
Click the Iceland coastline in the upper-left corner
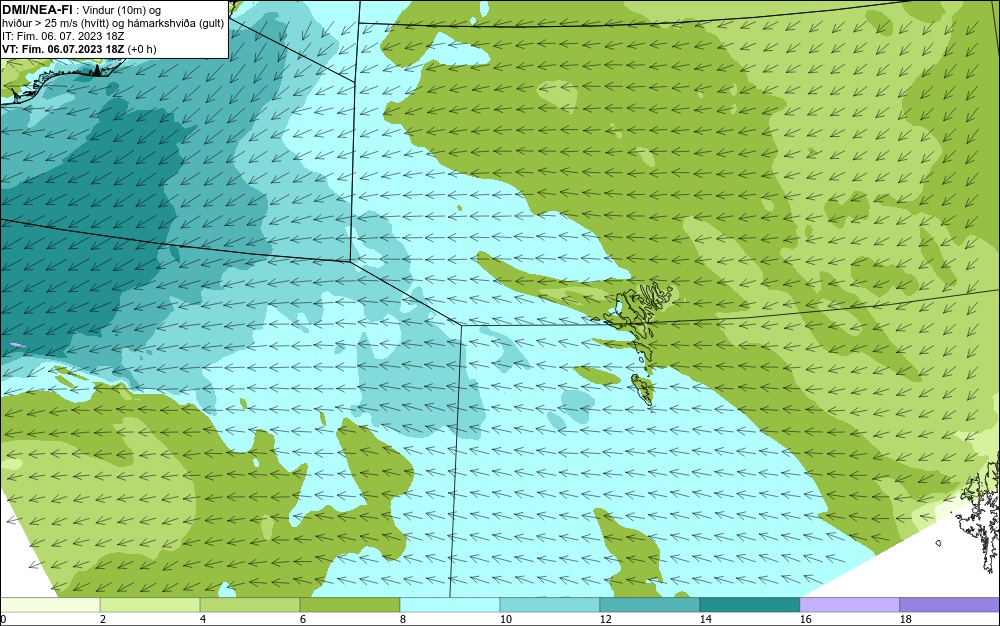click(x=61, y=80)
